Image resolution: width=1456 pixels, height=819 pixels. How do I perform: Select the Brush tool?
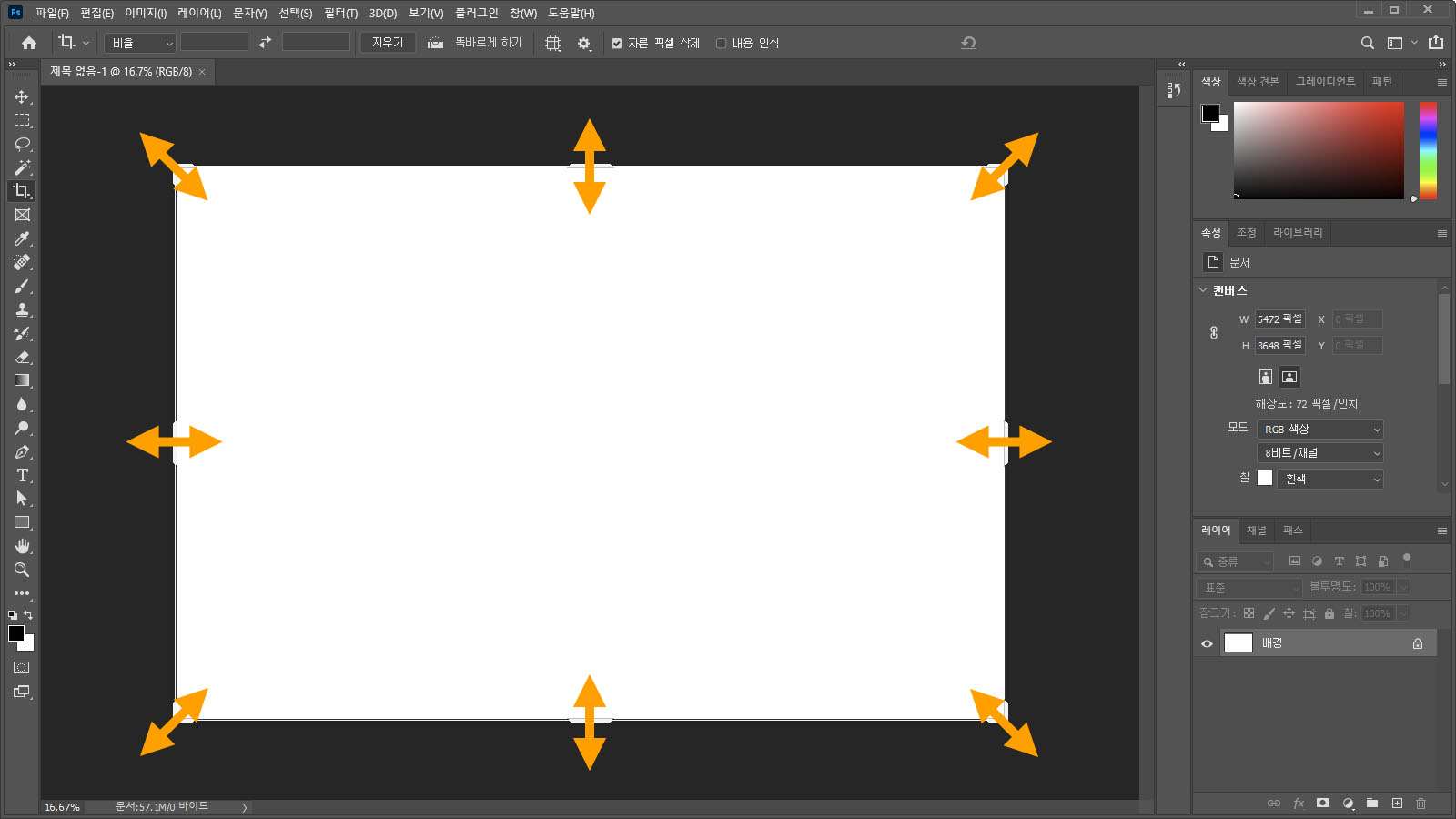click(x=22, y=286)
